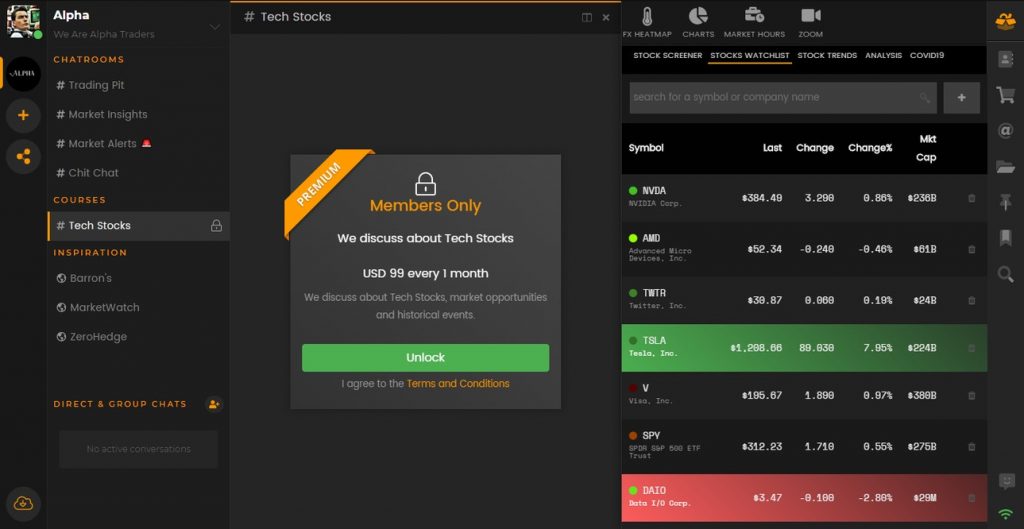Image resolution: width=1024 pixels, height=529 pixels.
Task: Open the files folder icon in right sidebar
Action: pyautogui.click(x=1005, y=167)
